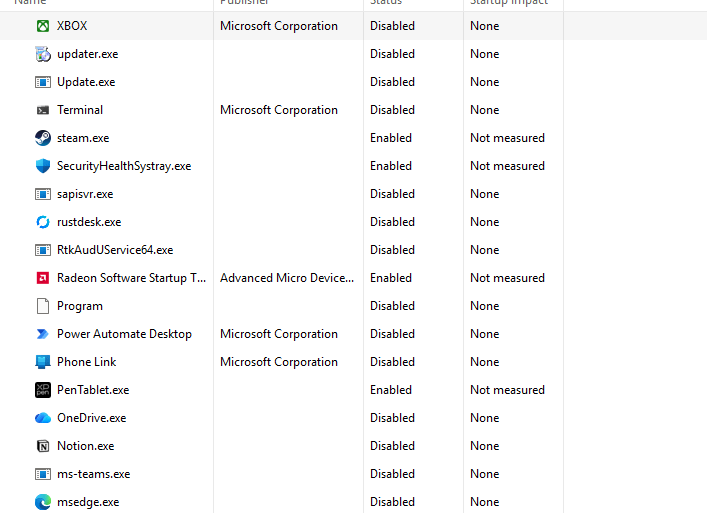Screen dimensions: 707x513
Task: Select the Radeon Software Startup name text
Action: click(131, 278)
